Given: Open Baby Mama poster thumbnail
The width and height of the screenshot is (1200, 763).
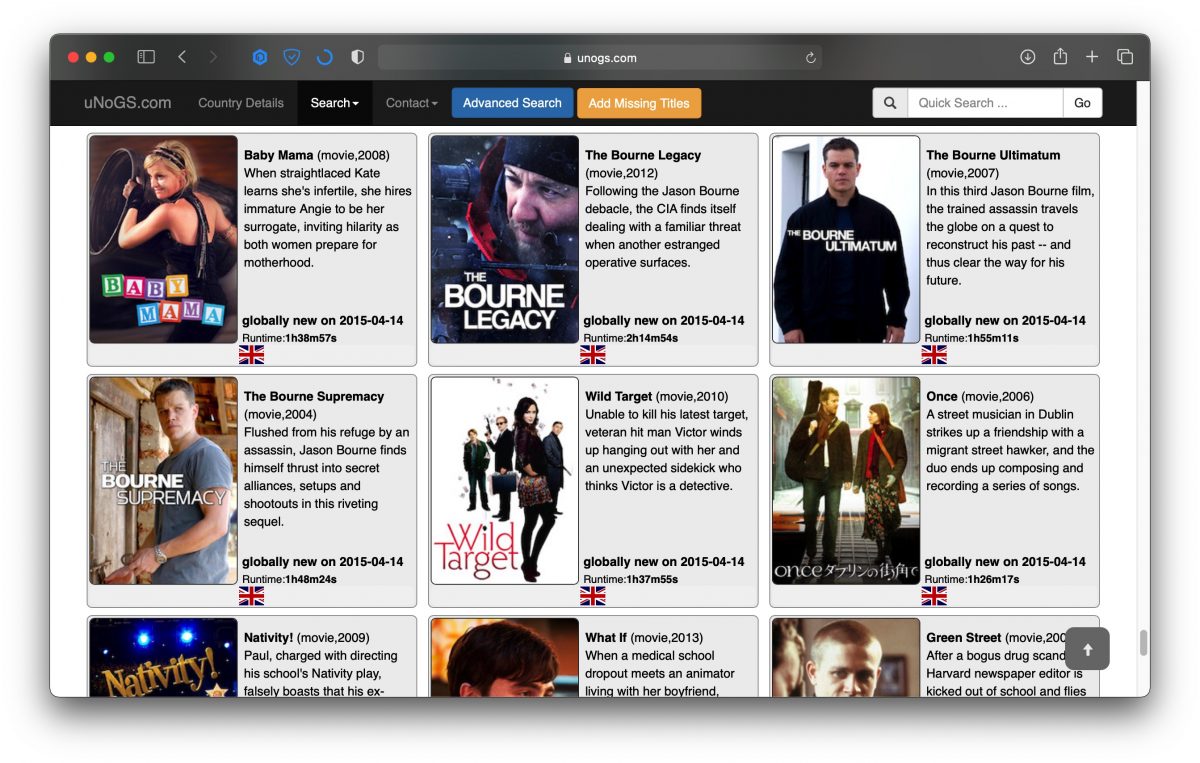Looking at the screenshot, I should point(164,240).
